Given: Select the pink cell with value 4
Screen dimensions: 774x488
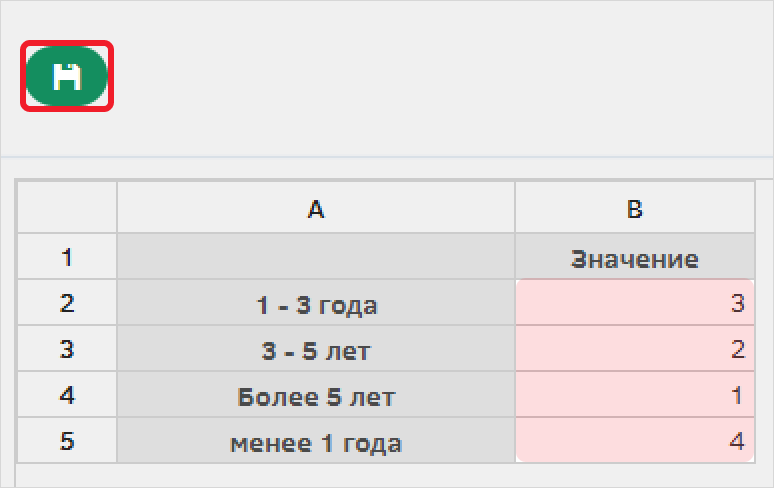Looking at the screenshot, I should coord(635,440).
